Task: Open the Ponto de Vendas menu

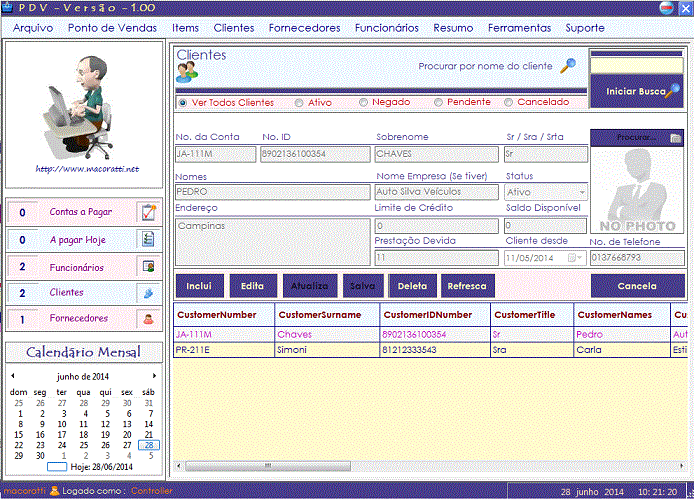Action: (112, 28)
